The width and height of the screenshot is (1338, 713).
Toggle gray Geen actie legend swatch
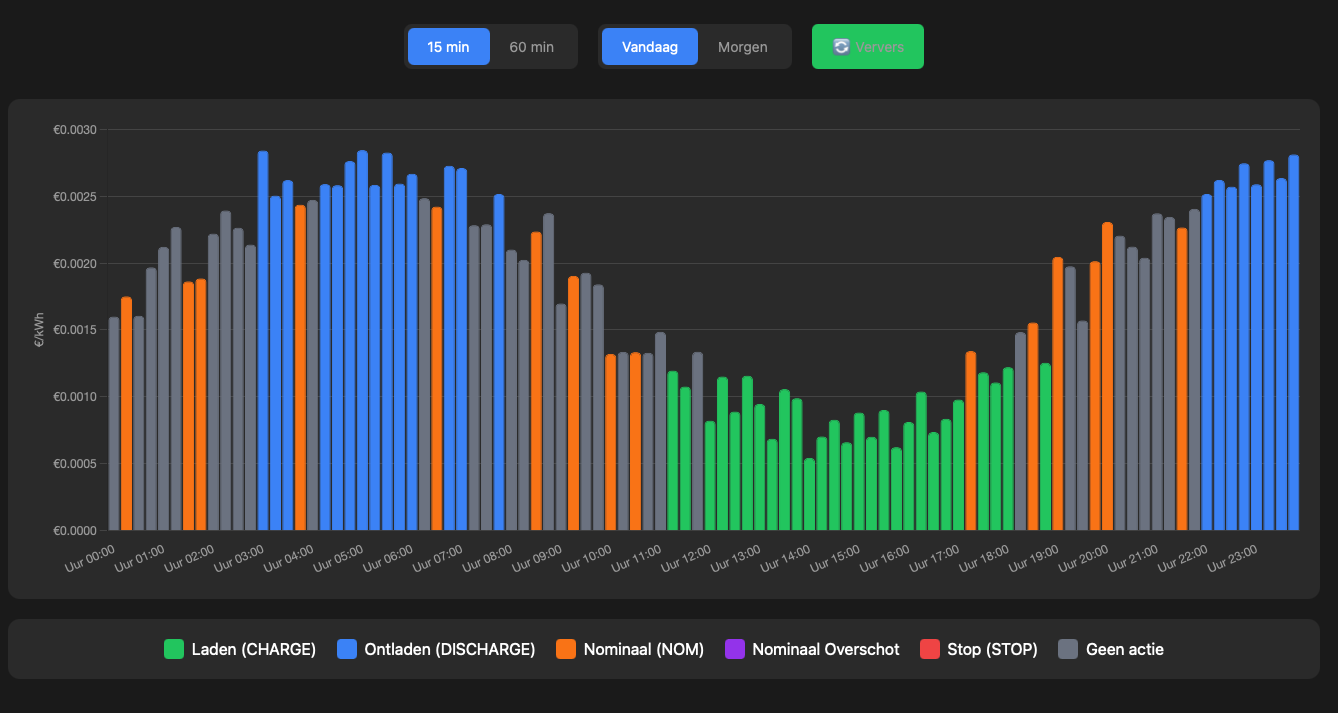tap(1069, 649)
